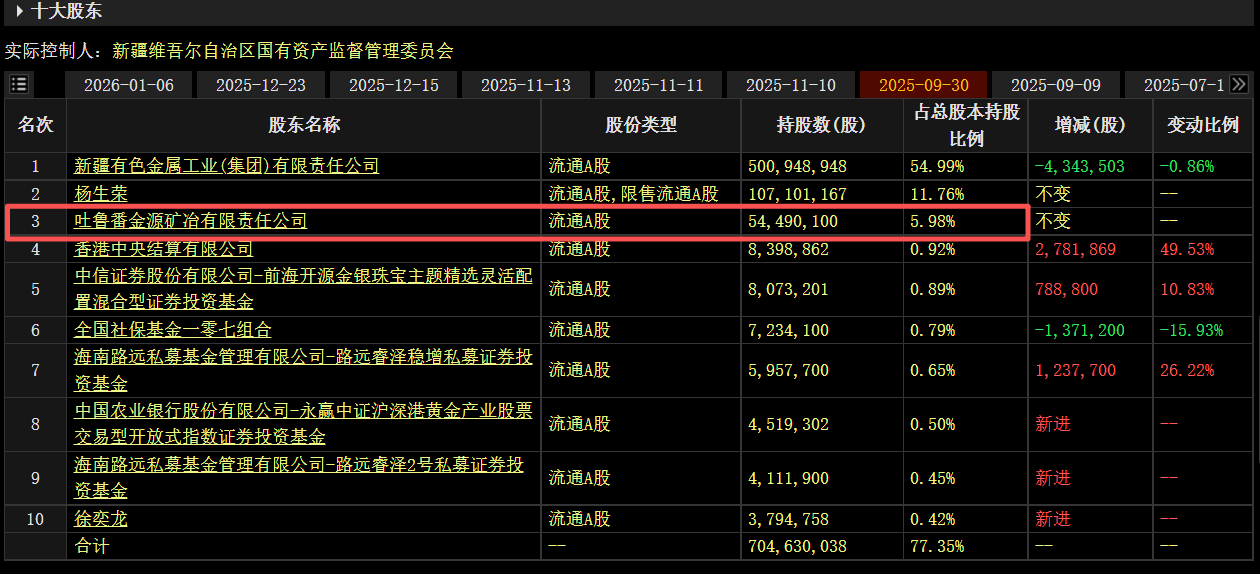Click the change value -4,343,503

(1079, 166)
